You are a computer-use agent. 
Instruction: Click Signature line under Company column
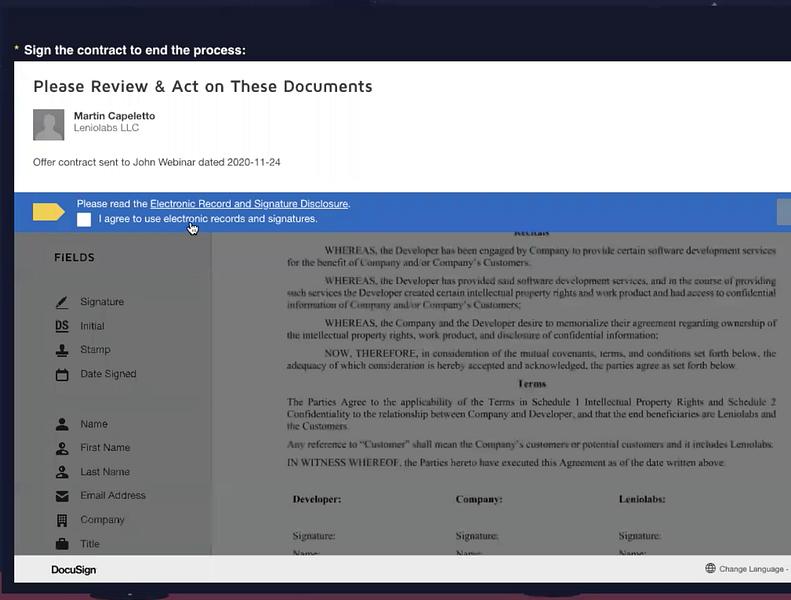[477, 536]
